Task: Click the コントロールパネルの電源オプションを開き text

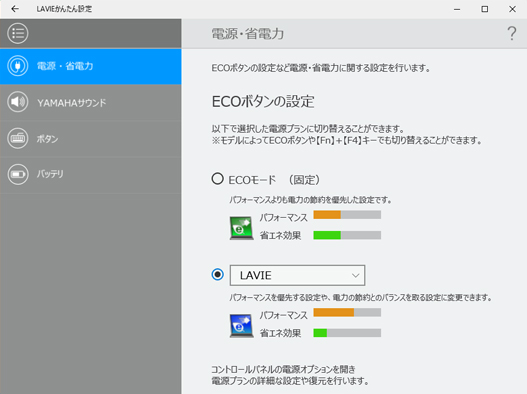Action: pyautogui.click(x=283, y=369)
